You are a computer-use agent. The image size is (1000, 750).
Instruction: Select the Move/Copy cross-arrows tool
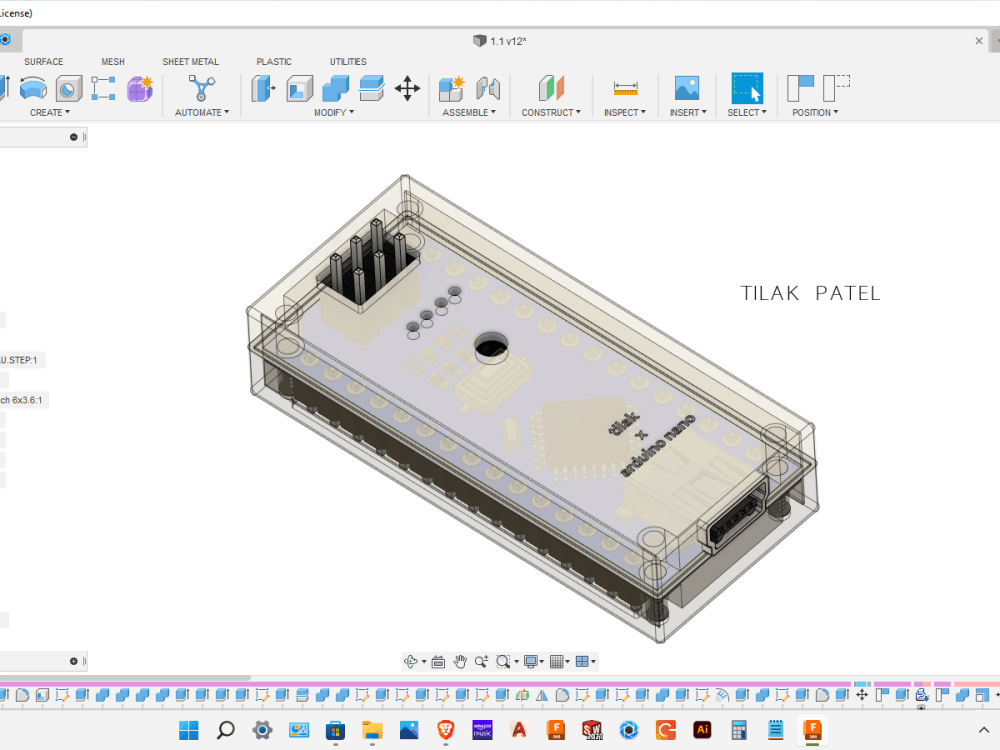click(x=407, y=88)
